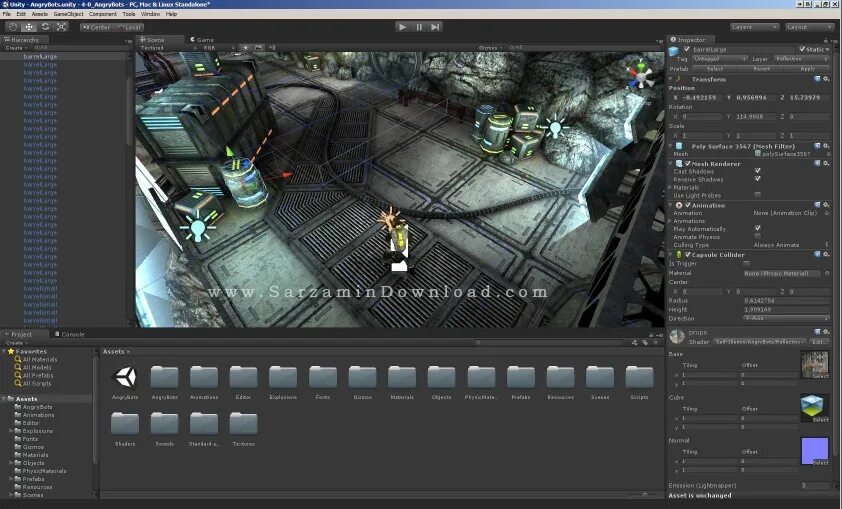The image size is (842, 509).
Task: Click the Prefab Revert button
Action: tap(761, 69)
